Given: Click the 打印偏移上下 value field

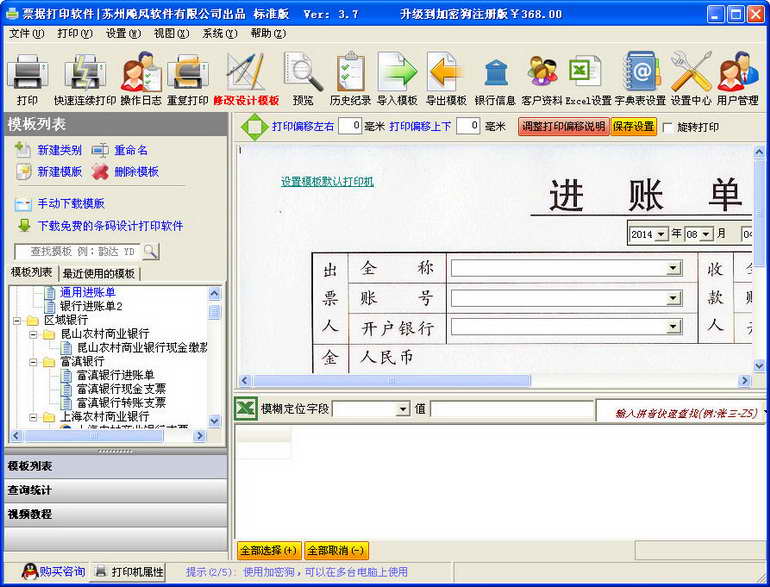Looking at the screenshot, I should point(468,126).
